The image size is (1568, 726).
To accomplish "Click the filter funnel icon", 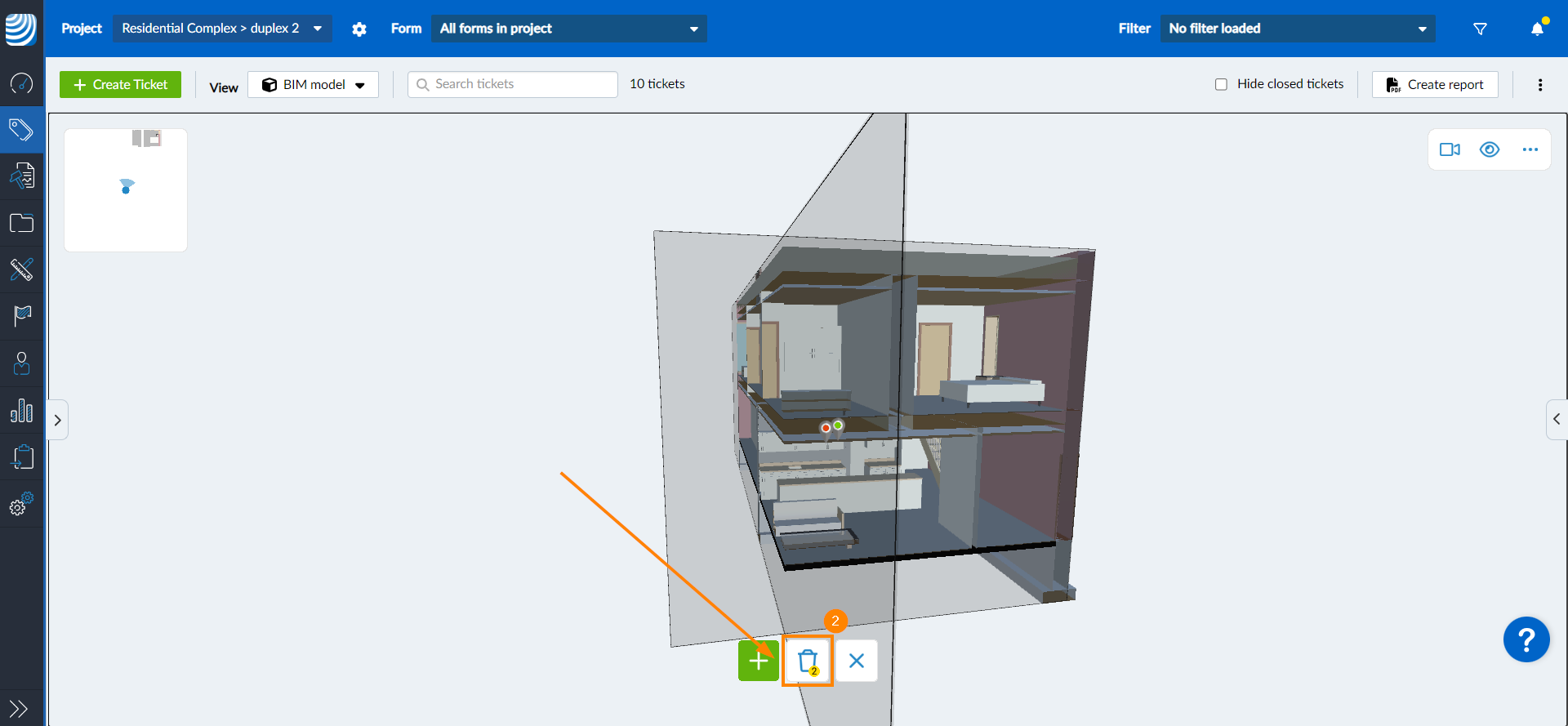I will (x=1480, y=29).
